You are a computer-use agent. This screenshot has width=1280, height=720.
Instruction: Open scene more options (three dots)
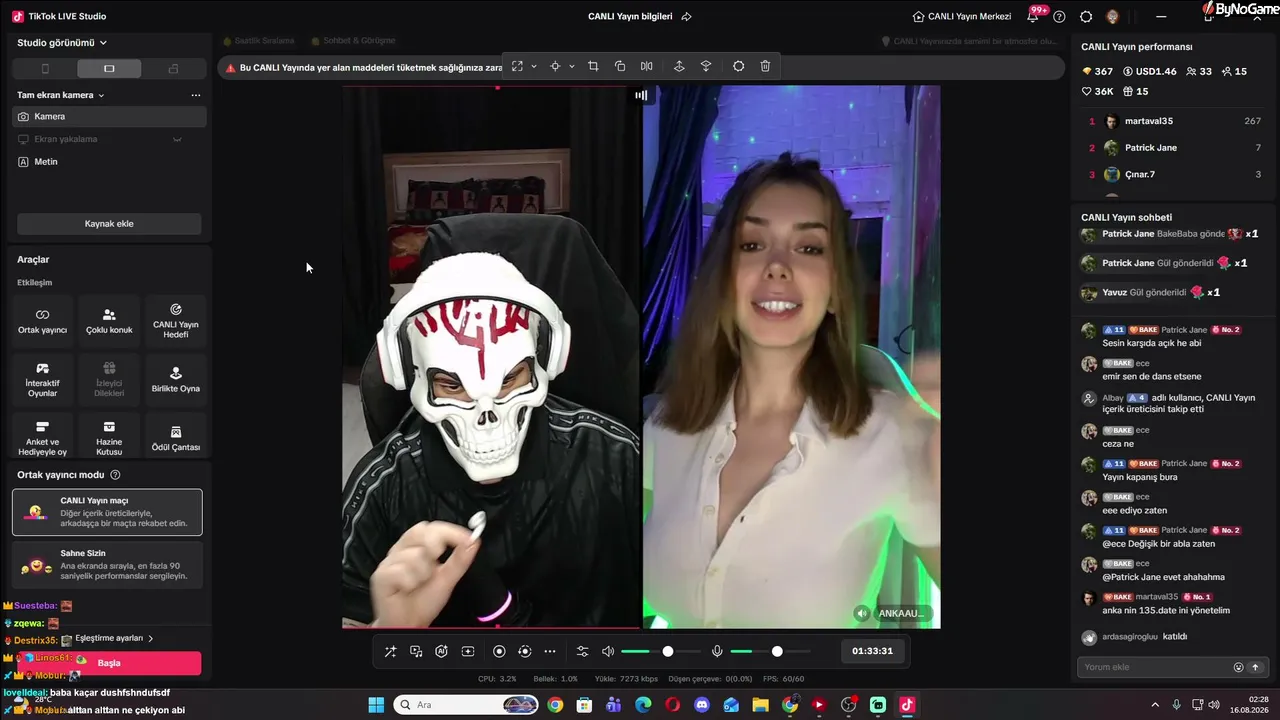196,95
